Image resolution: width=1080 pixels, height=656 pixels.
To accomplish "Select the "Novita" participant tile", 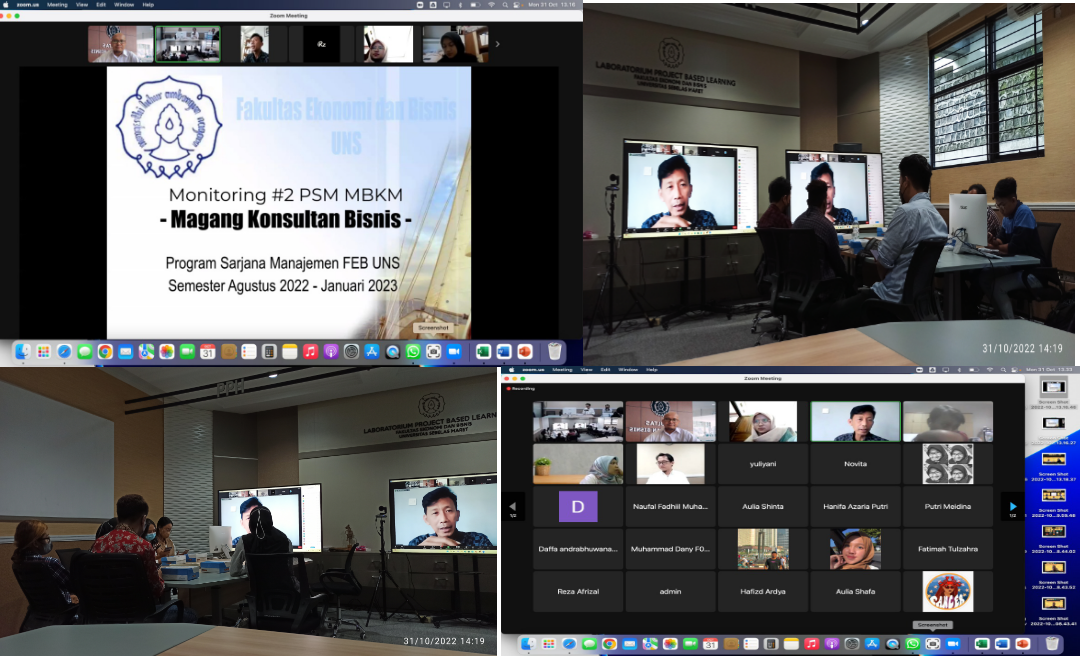I will [x=855, y=464].
